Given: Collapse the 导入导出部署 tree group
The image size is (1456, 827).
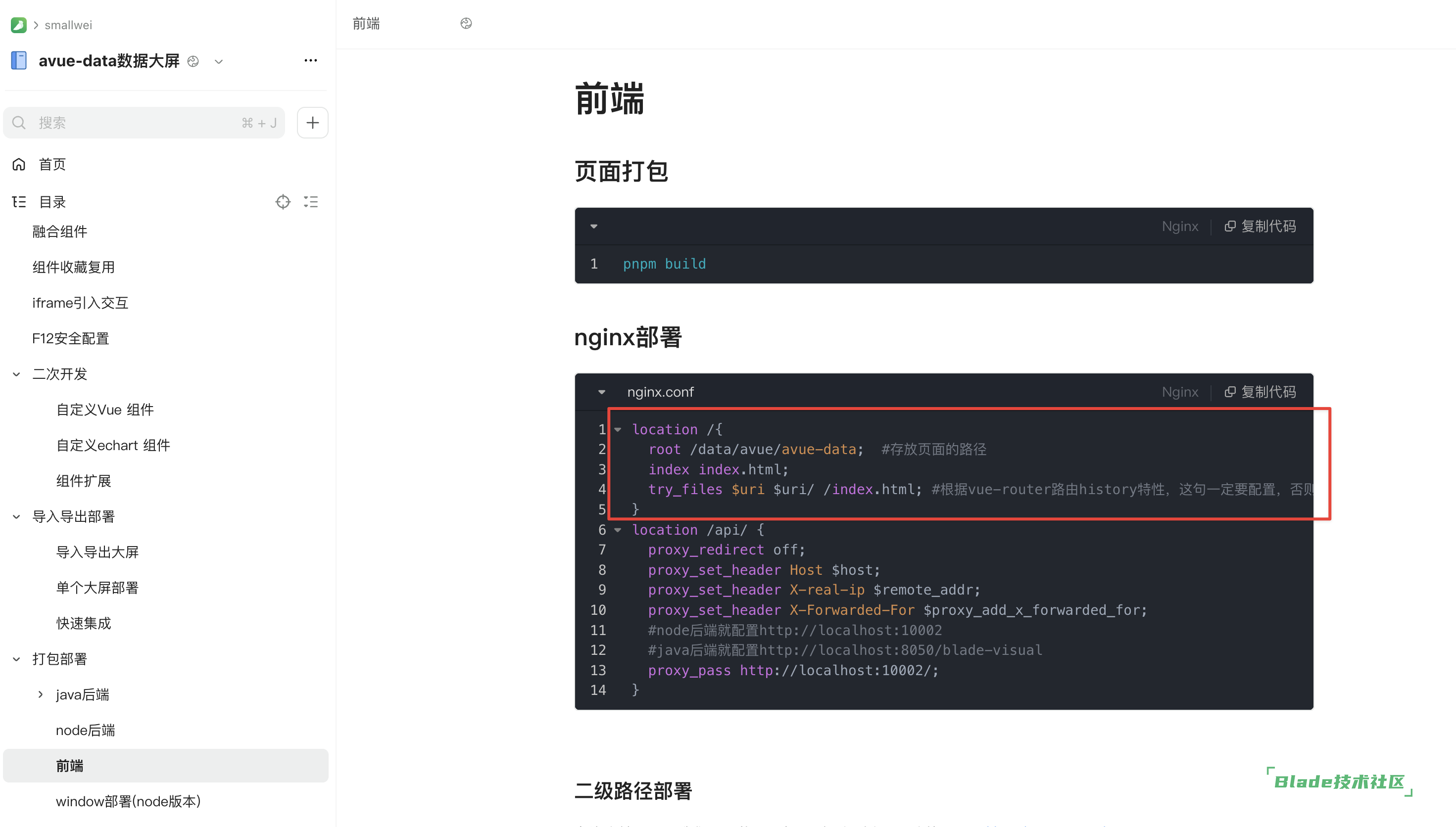Looking at the screenshot, I should click(16, 516).
